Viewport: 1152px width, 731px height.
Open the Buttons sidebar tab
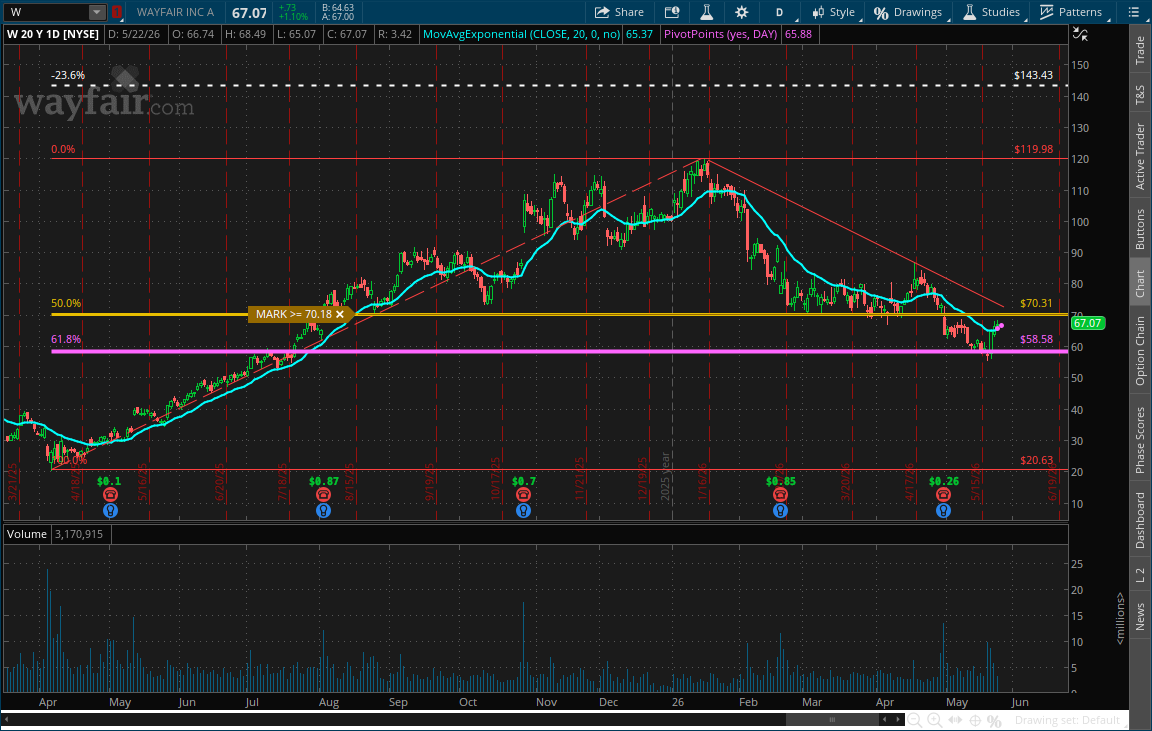(x=1140, y=229)
